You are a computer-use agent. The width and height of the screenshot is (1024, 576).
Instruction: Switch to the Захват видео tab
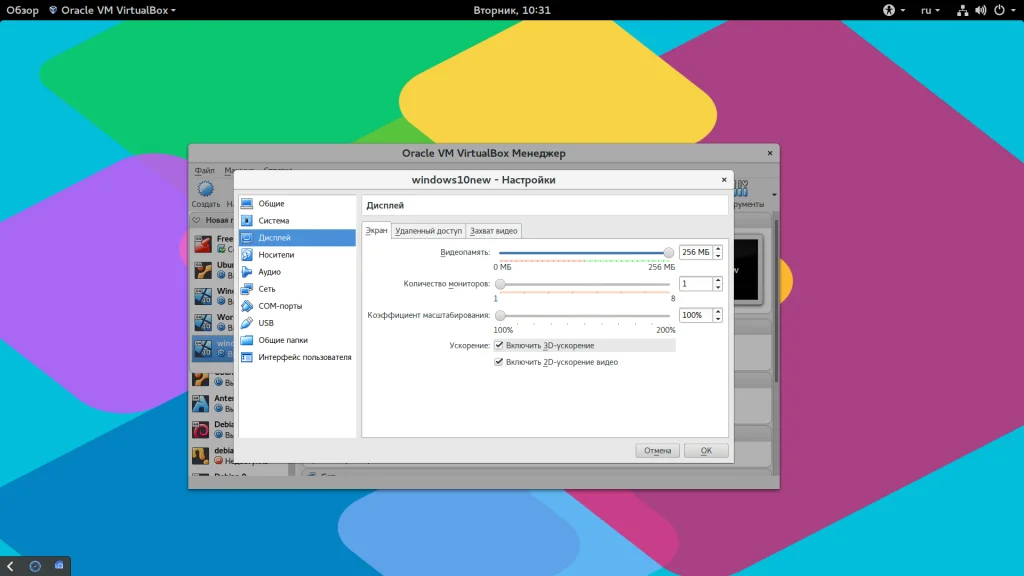click(x=493, y=231)
